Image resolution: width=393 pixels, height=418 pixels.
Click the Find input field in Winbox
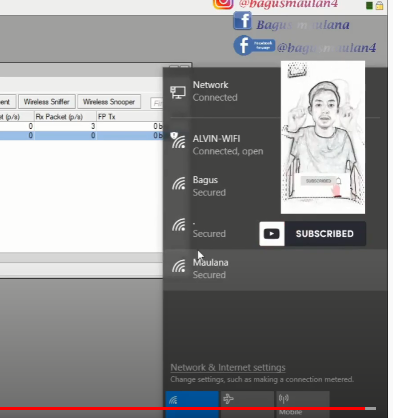[157, 103]
